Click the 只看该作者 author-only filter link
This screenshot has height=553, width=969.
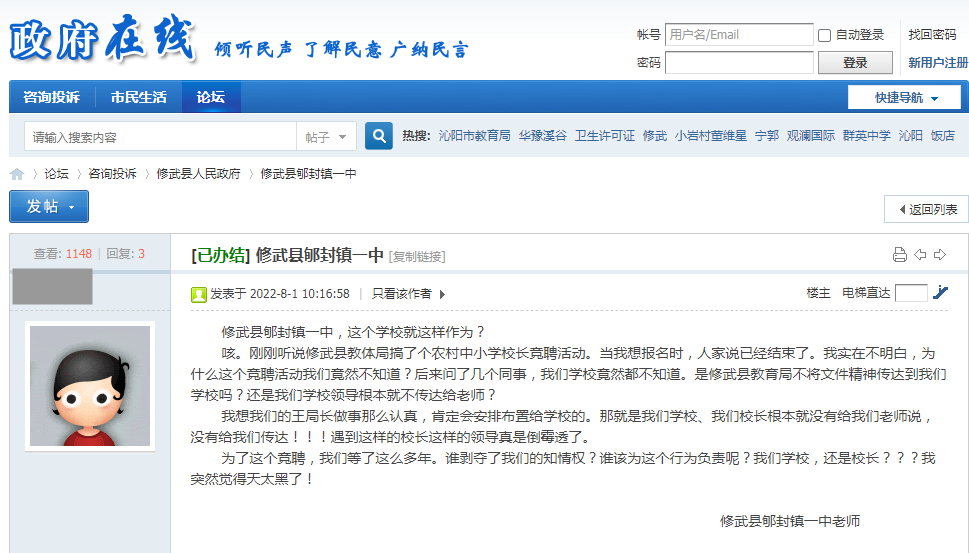pos(402,294)
